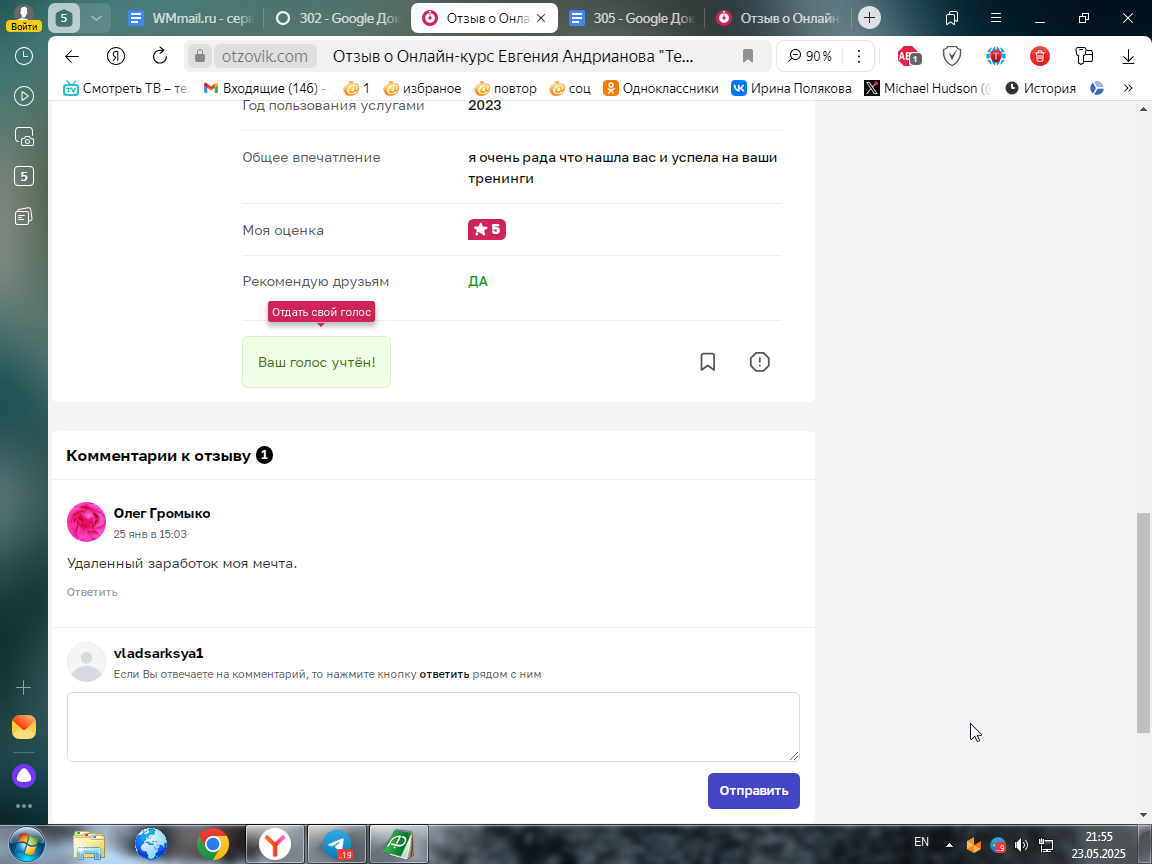
Task: Open the shield protection extension
Action: 952,57
